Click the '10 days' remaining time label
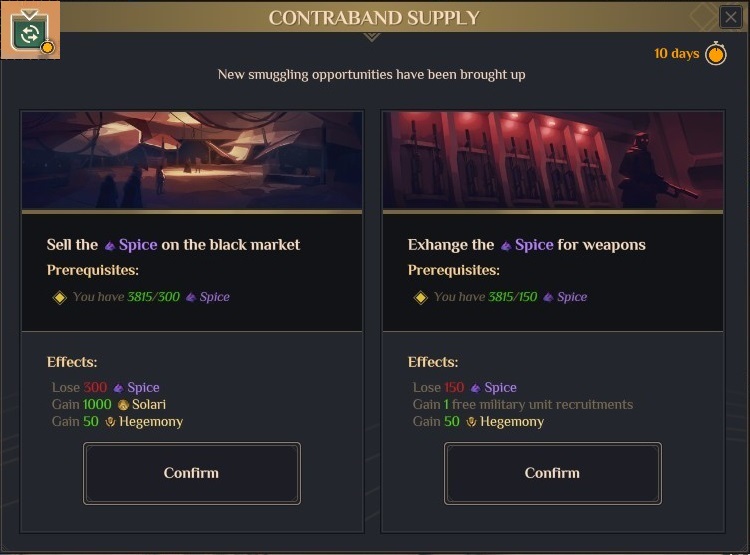The height and width of the screenshot is (555, 750). pos(676,54)
